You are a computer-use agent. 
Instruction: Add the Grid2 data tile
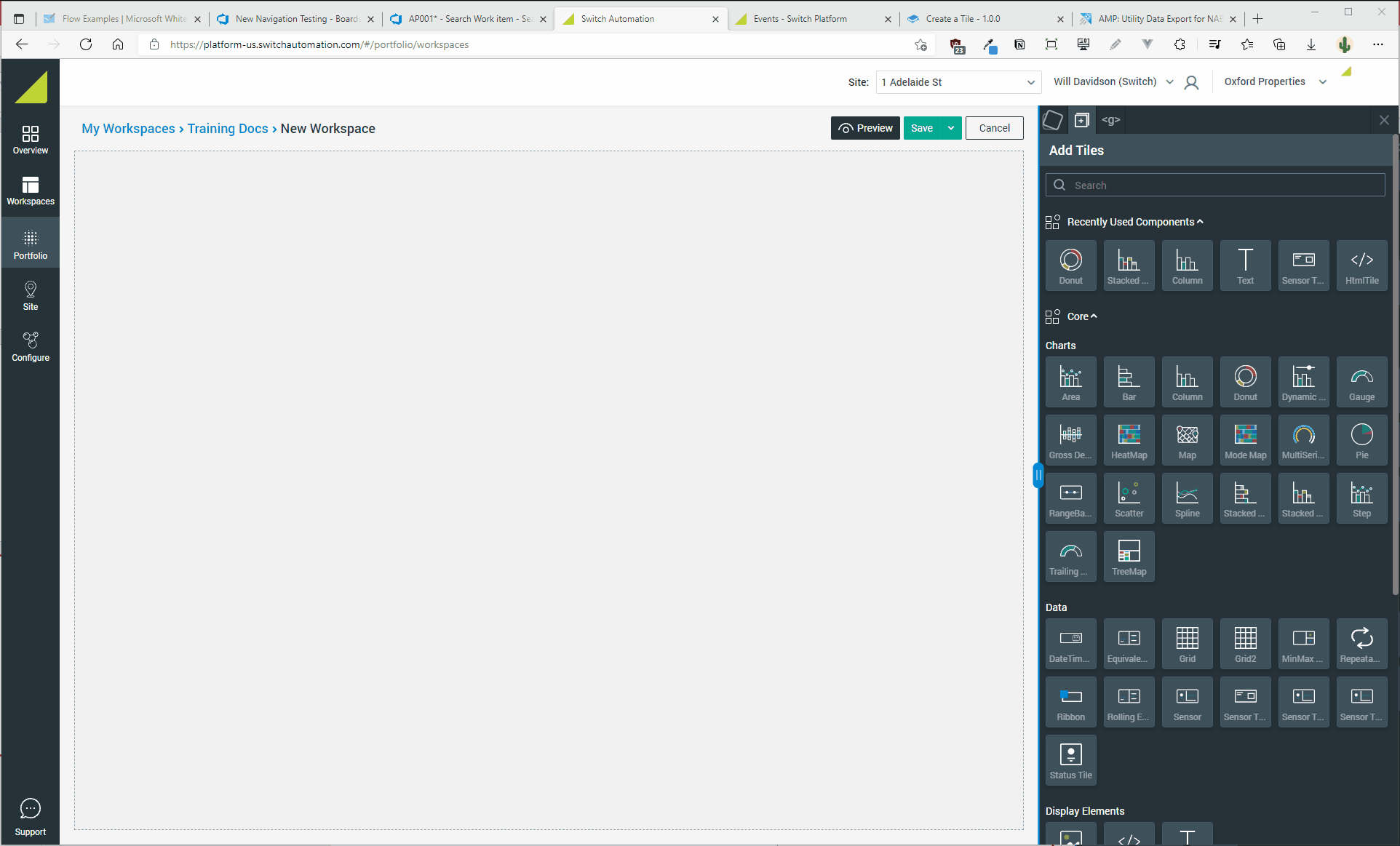(1245, 644)
